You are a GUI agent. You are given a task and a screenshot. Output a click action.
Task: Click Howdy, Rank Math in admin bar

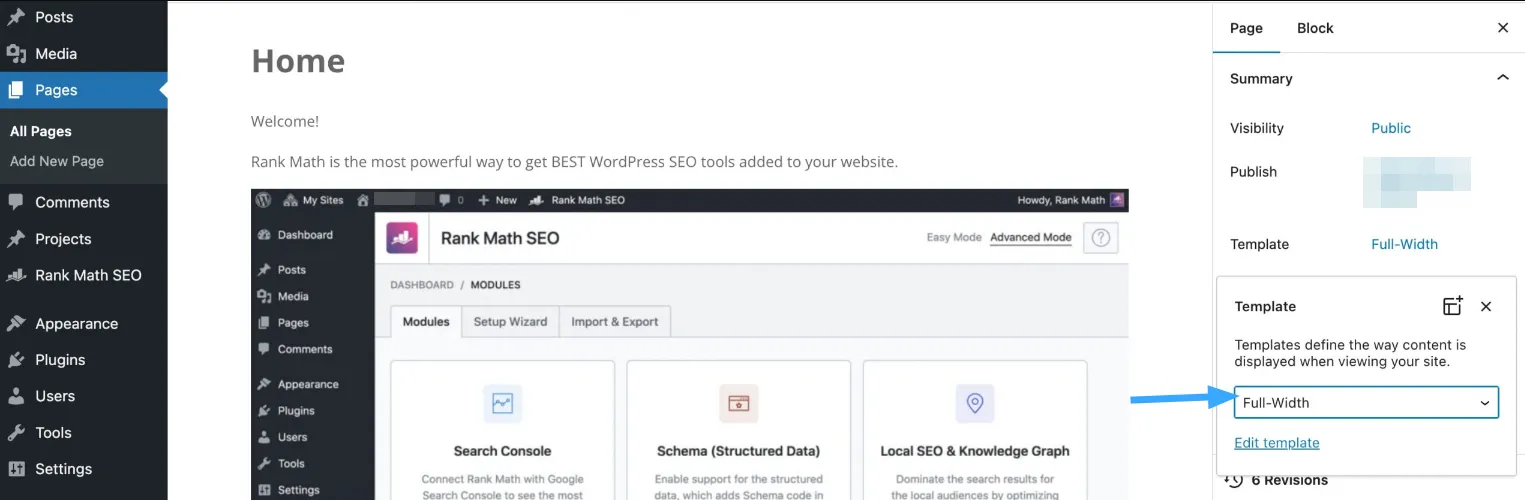click(1071, 200)
